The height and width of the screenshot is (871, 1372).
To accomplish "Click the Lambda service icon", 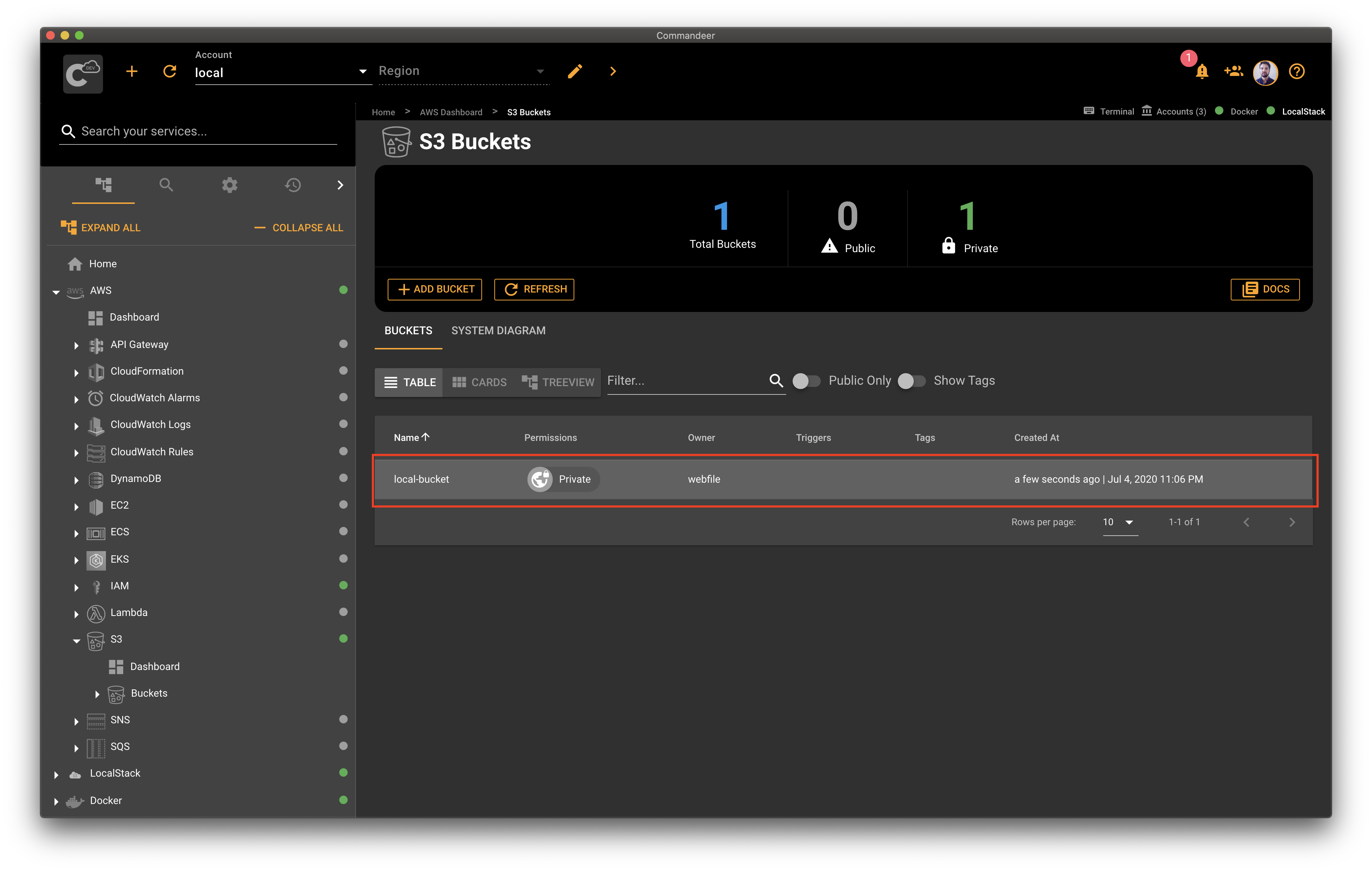I will coord(96,613).
